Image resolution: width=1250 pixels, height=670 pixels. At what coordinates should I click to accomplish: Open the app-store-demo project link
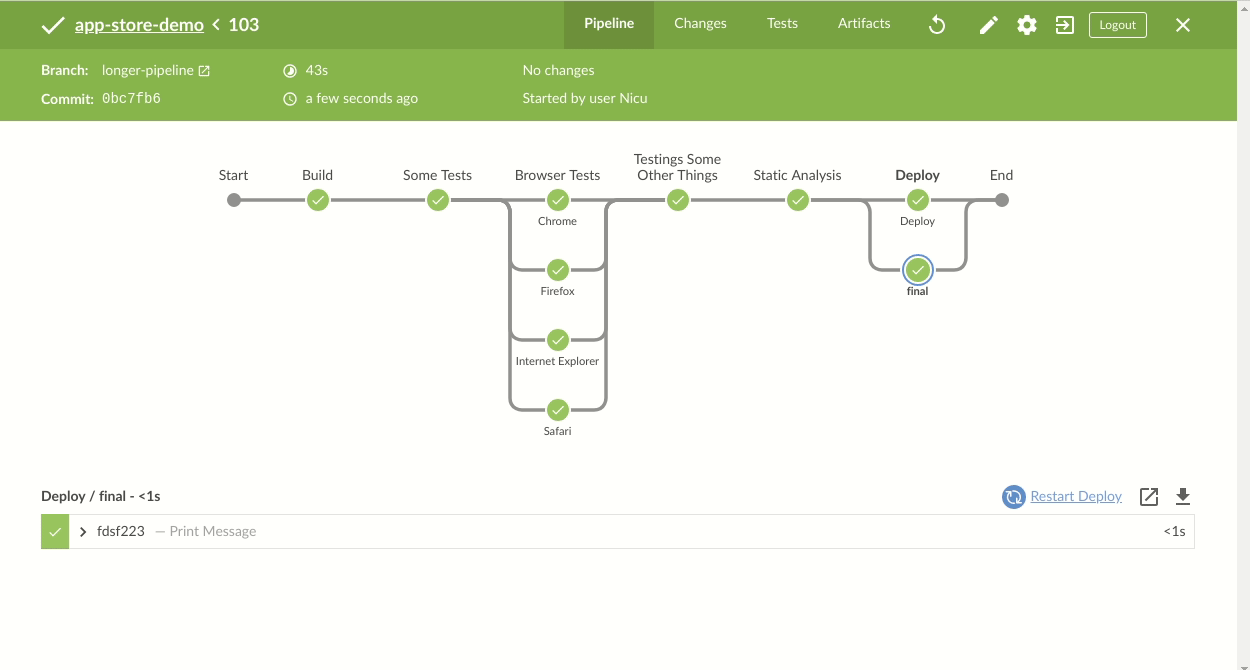pos(139,24)
